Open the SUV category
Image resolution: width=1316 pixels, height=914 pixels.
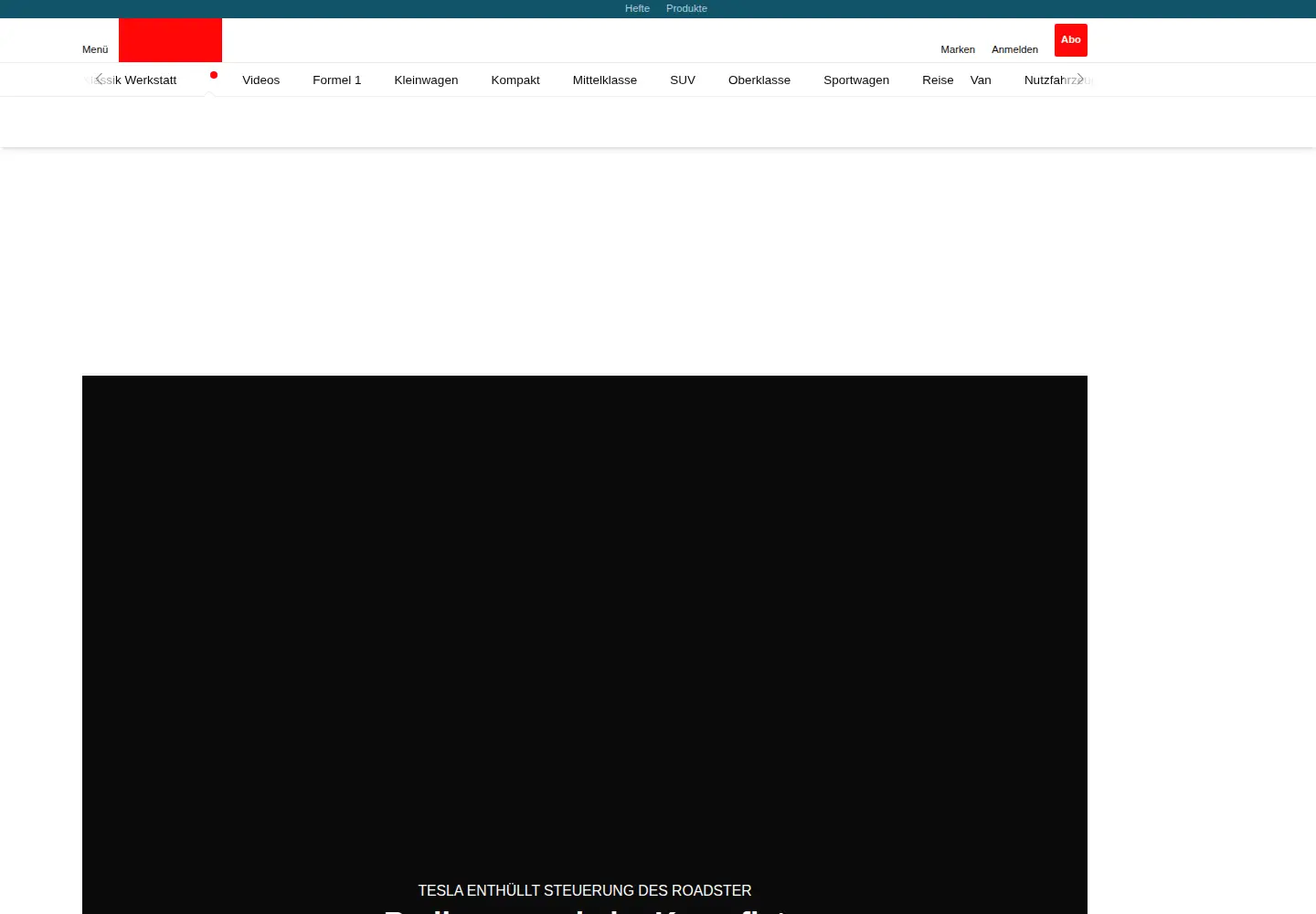click(x=683, y=80)
